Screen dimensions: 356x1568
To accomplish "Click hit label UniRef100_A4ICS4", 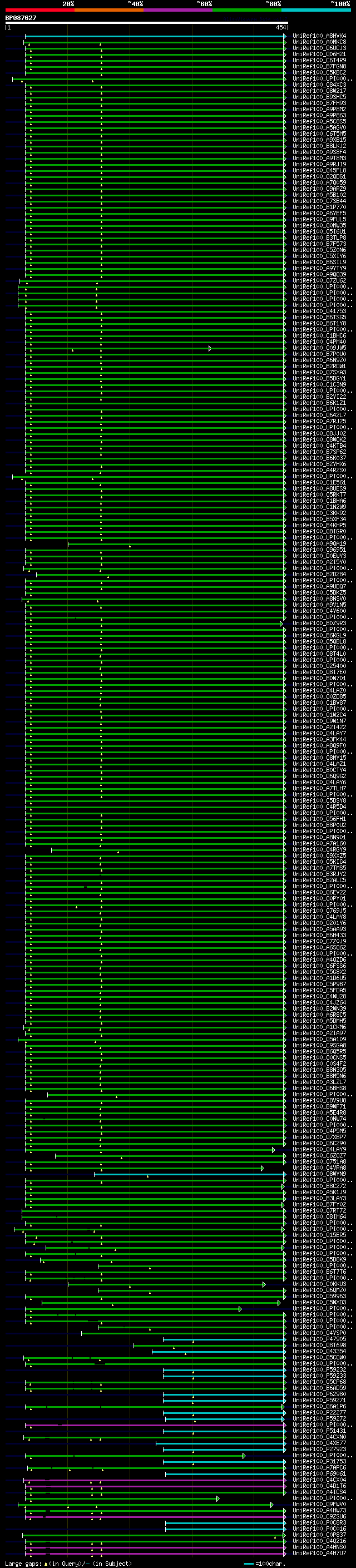I will pos(319,1492).
